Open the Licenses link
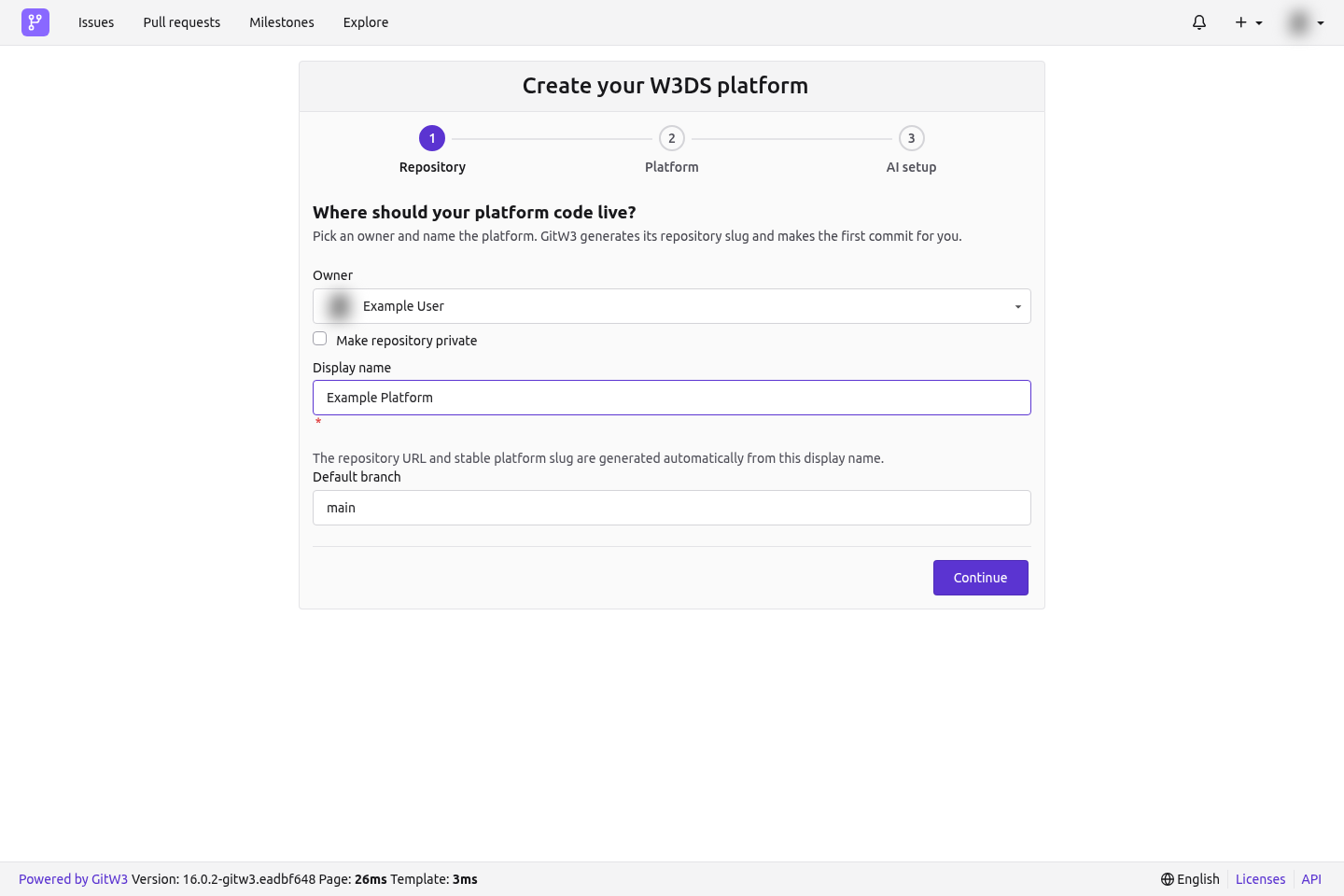 [1260, 879]
